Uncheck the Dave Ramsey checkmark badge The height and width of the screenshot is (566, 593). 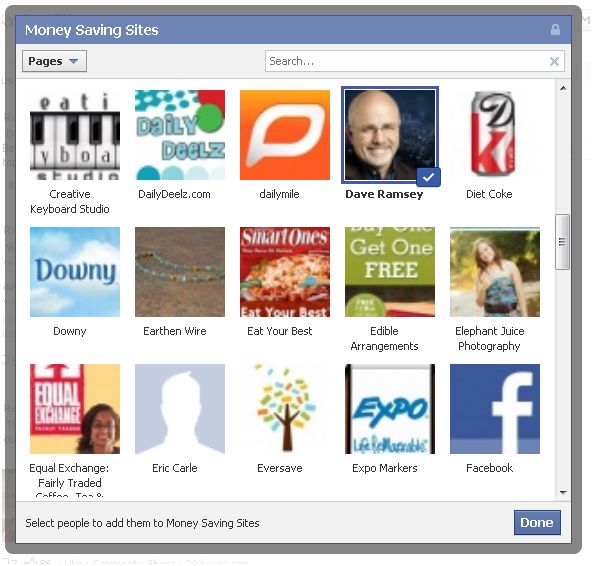428,177
